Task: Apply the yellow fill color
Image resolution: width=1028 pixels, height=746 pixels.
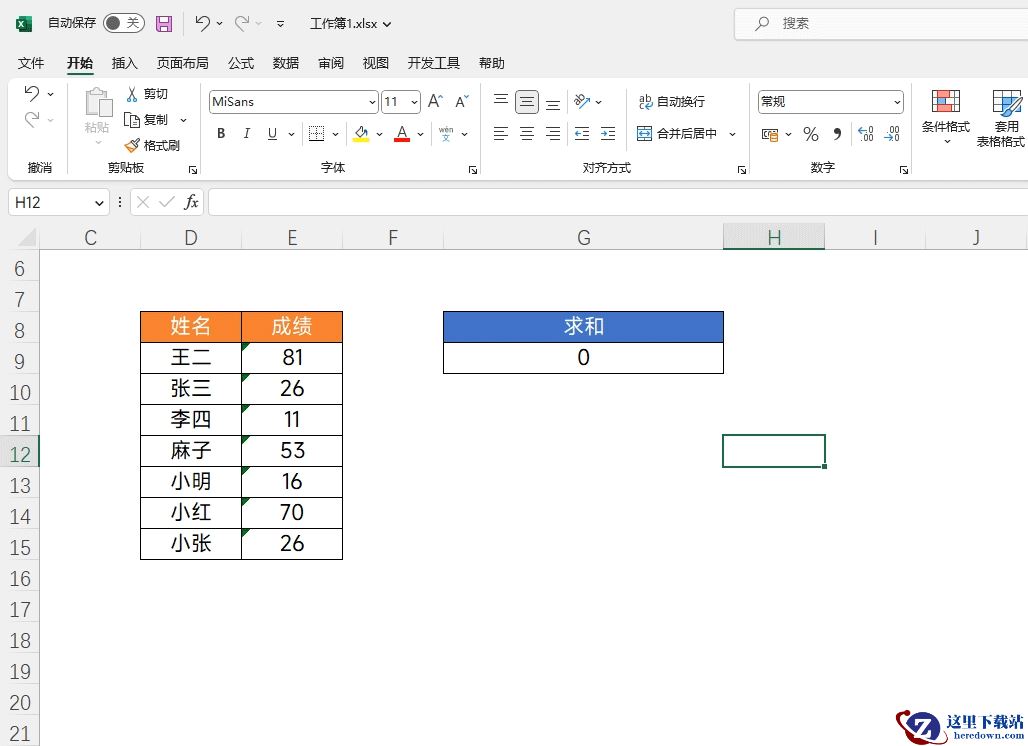Action: coord(361,134)
